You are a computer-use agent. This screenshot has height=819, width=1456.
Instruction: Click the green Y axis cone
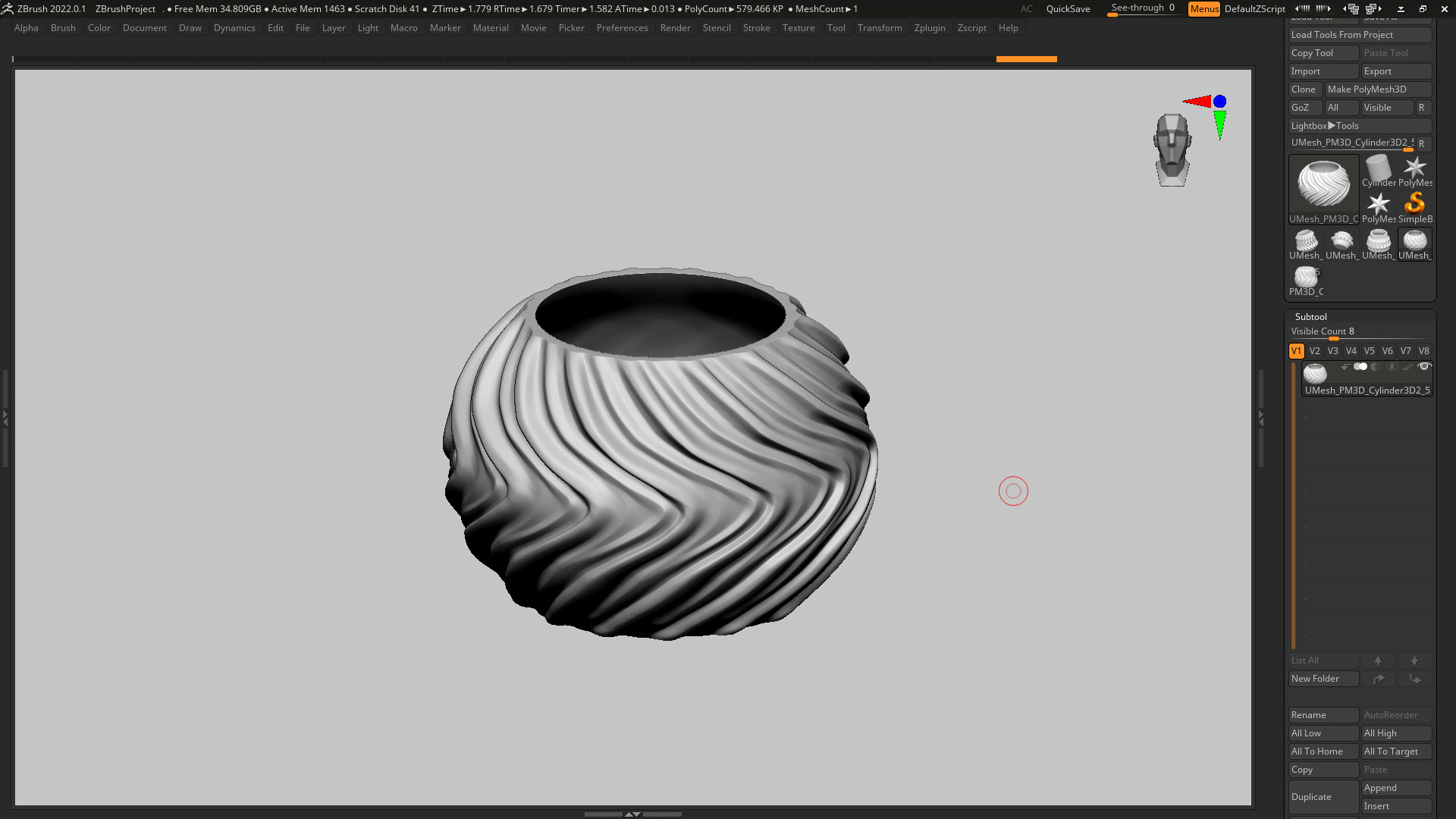pyautogui.click(x=1219, y=125)
